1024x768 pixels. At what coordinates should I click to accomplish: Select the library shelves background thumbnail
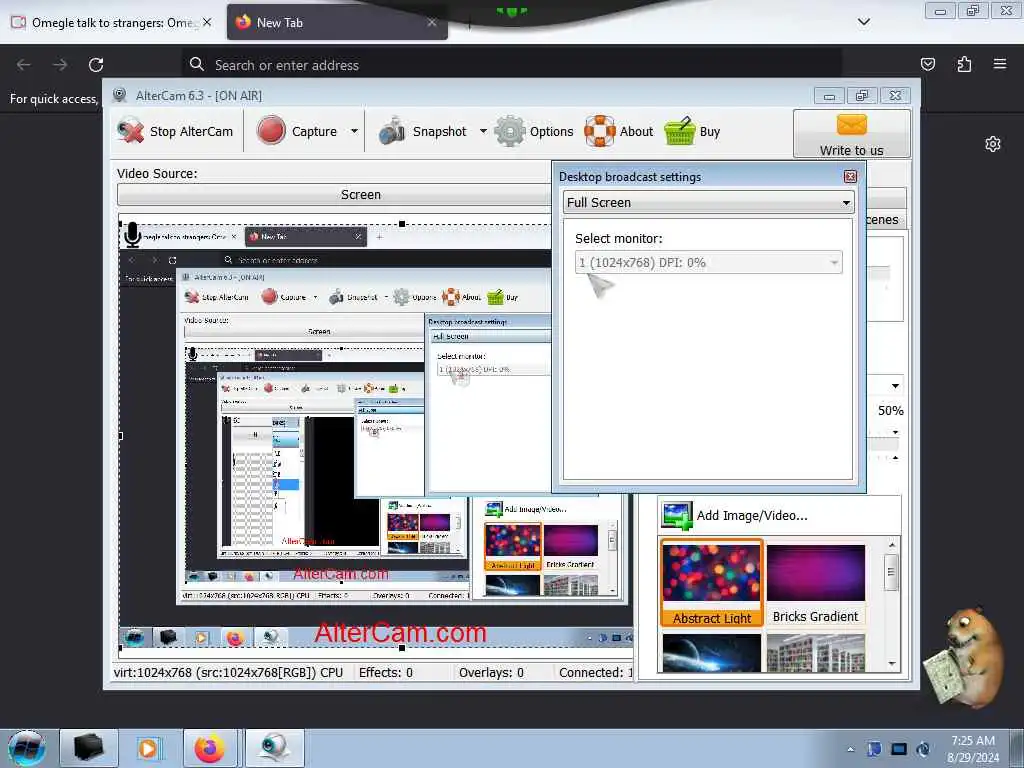(816, 652)
